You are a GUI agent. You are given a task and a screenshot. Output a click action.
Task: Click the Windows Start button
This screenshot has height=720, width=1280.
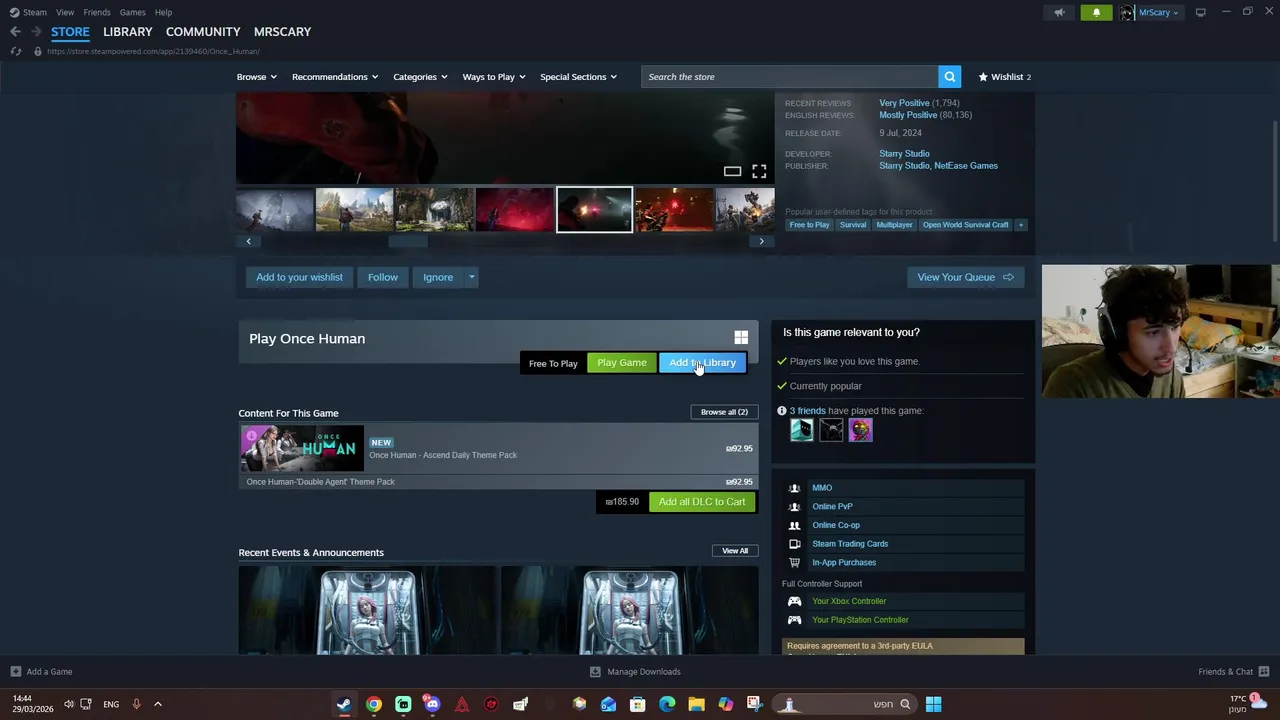pos(933,704)
